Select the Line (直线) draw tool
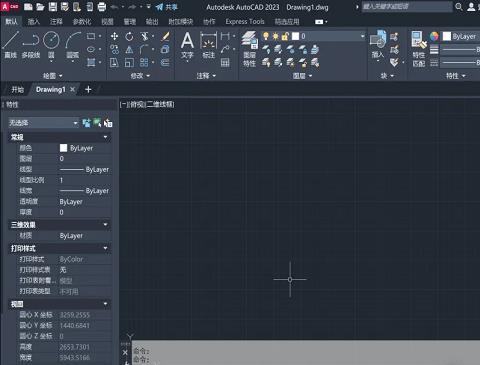 pos(11,44)
